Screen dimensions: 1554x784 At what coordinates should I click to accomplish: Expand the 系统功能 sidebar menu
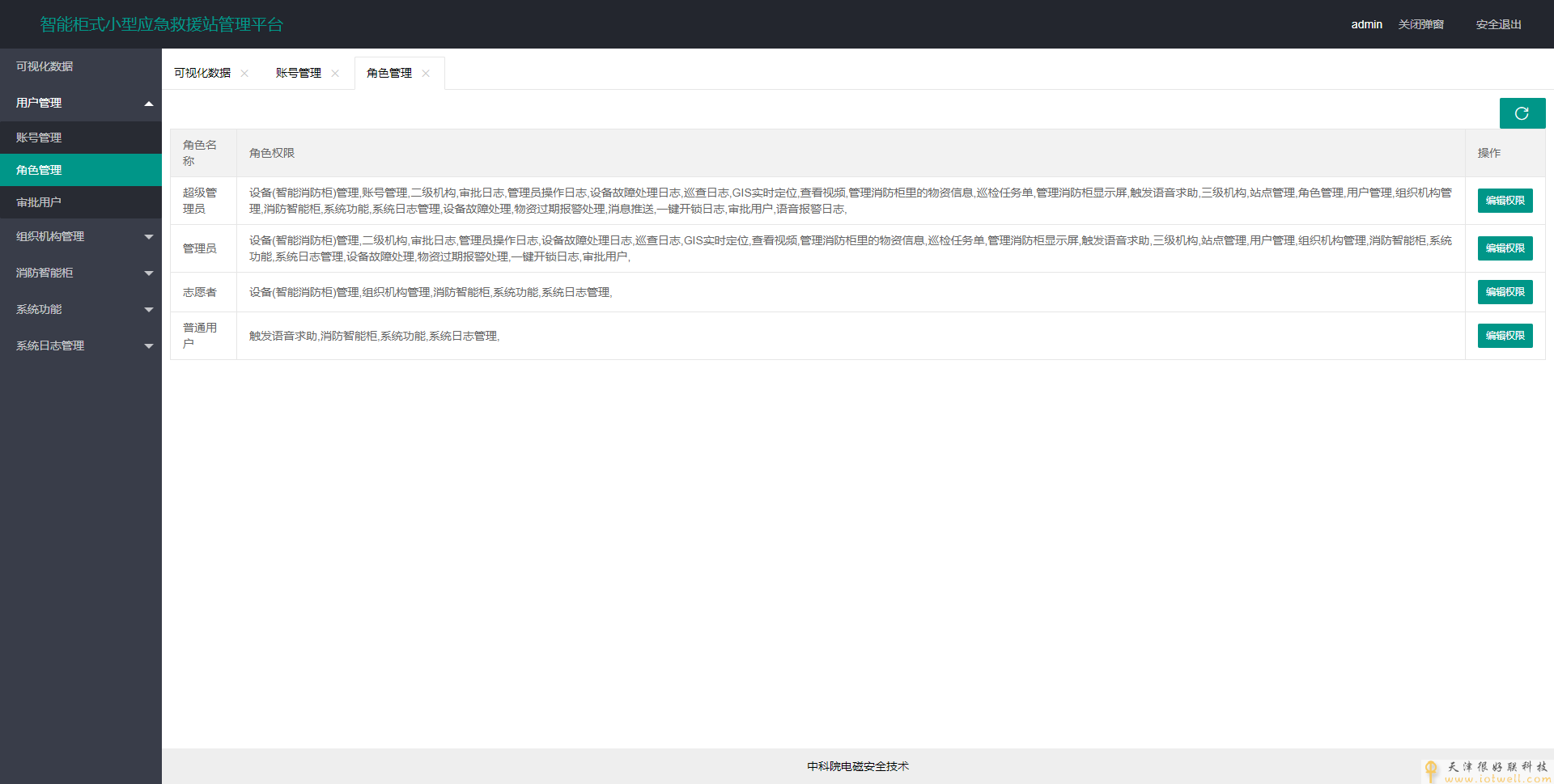[81, 309]
